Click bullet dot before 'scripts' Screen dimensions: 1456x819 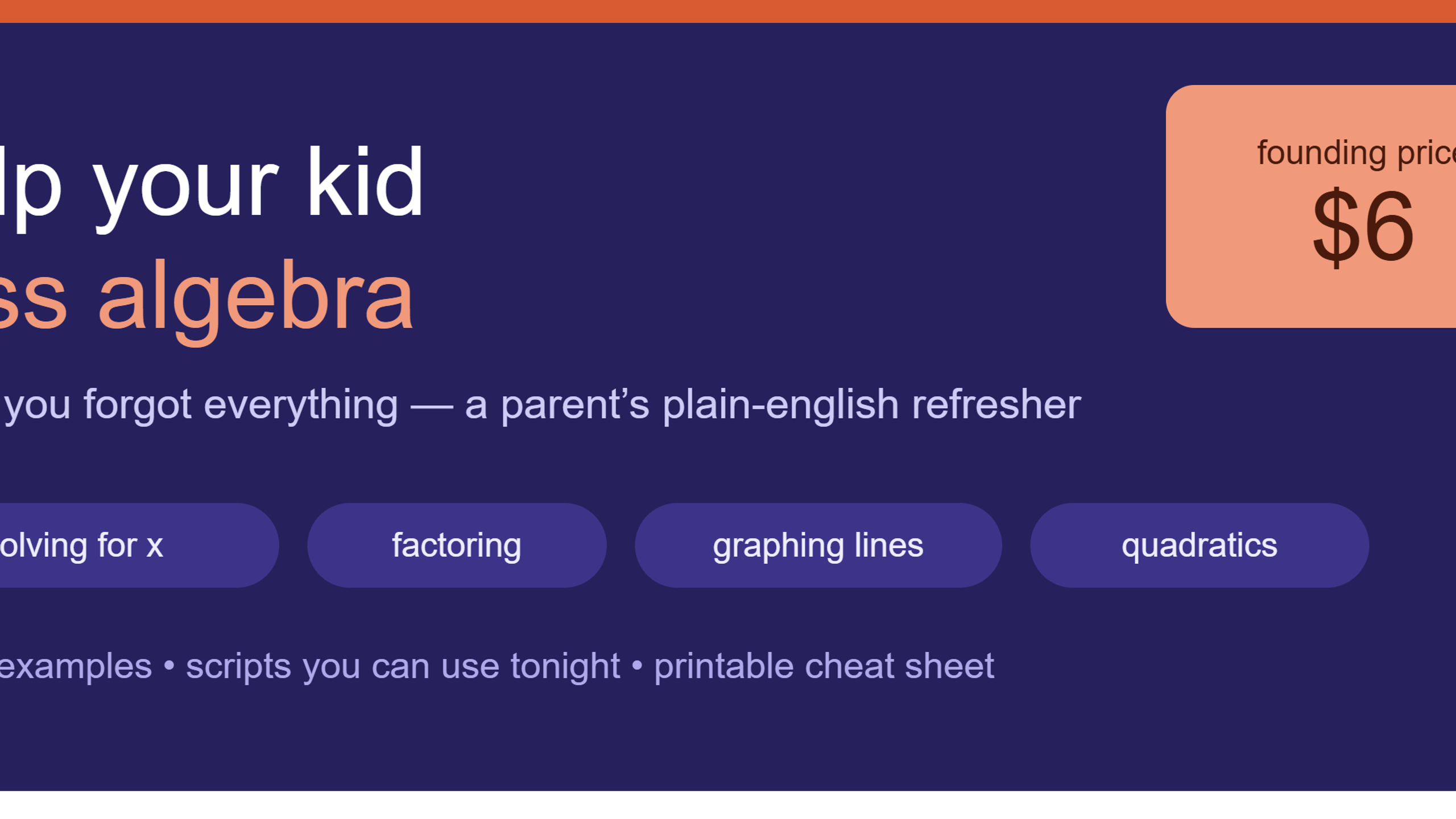(x=169, y=666)
